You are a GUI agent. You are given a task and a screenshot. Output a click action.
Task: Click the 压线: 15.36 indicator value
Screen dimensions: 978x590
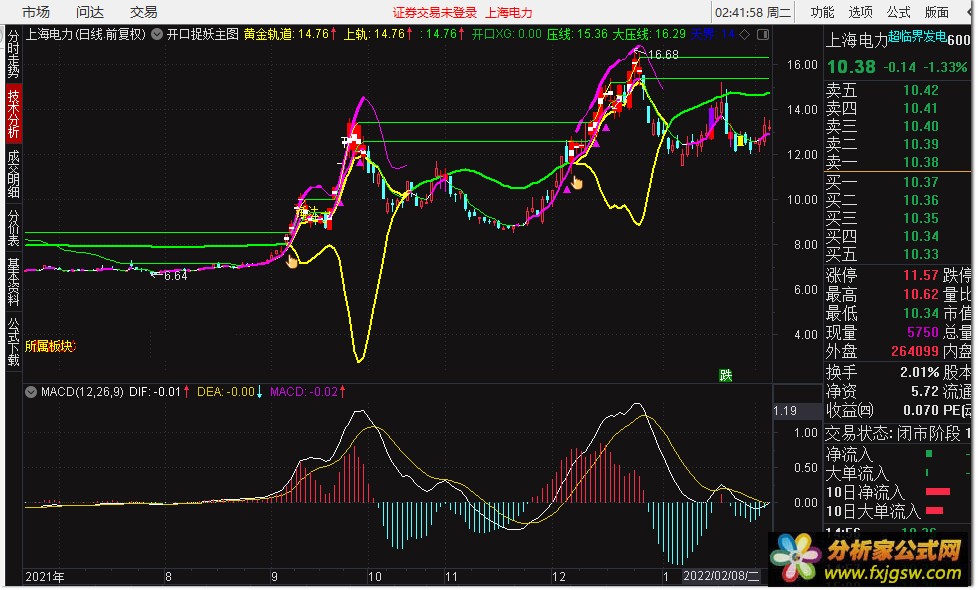pos(577,34)
